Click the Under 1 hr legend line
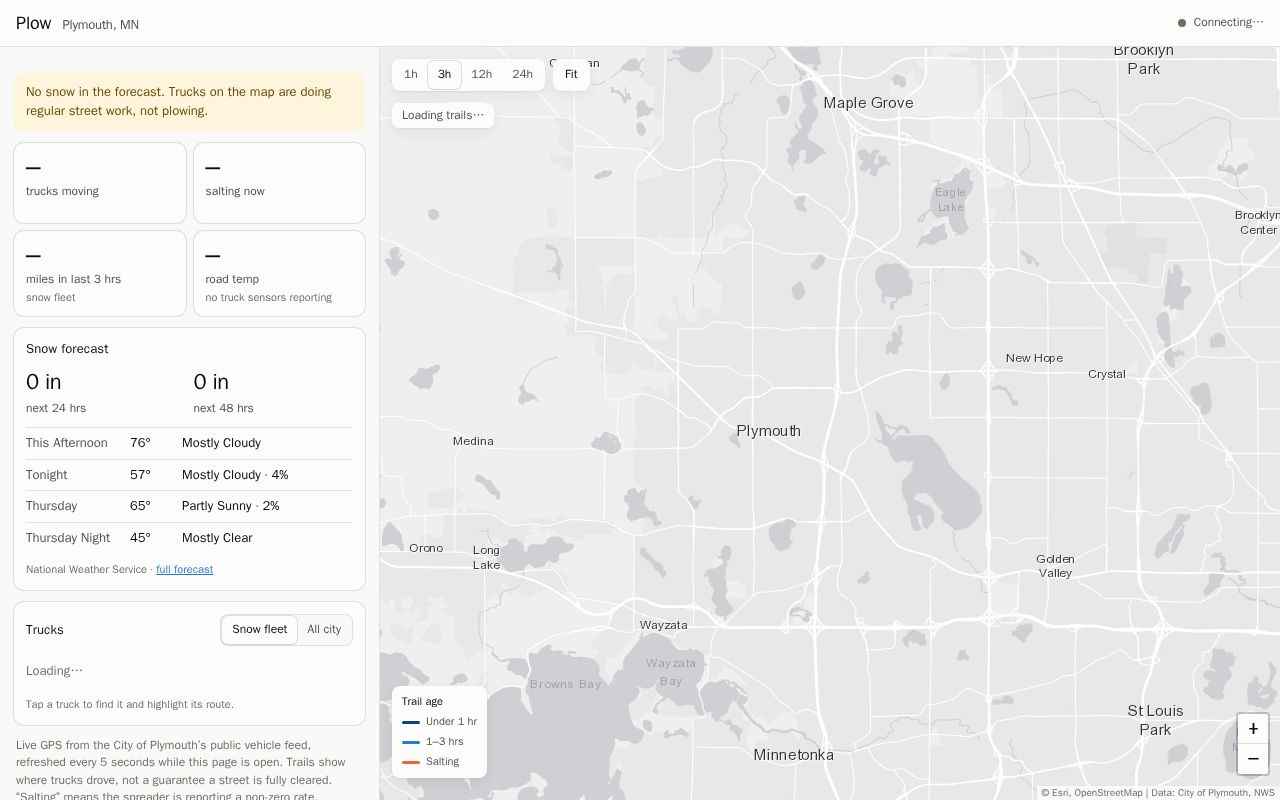 click(x=411, y=722)
